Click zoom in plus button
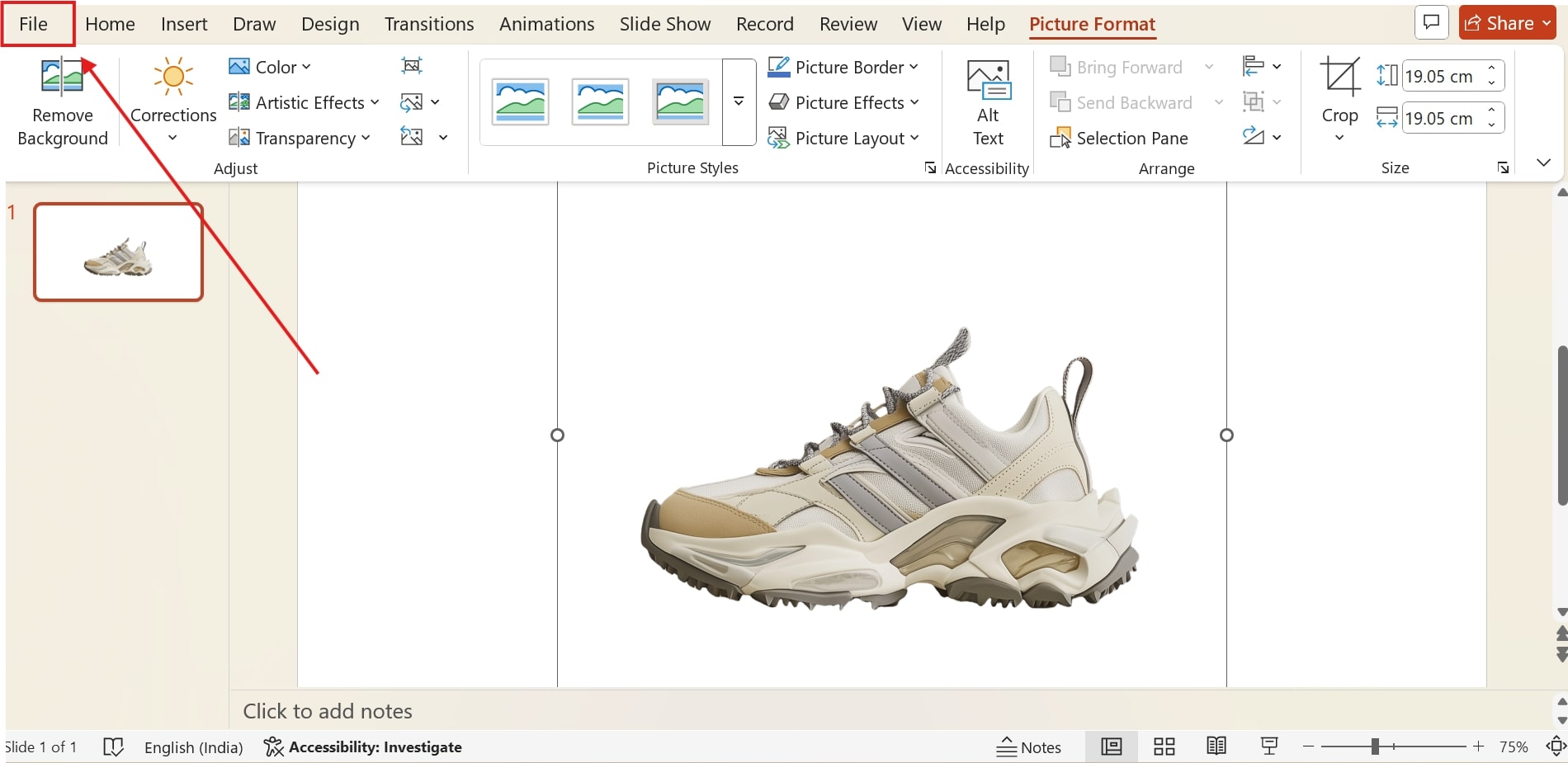 tap(1478, 747)
